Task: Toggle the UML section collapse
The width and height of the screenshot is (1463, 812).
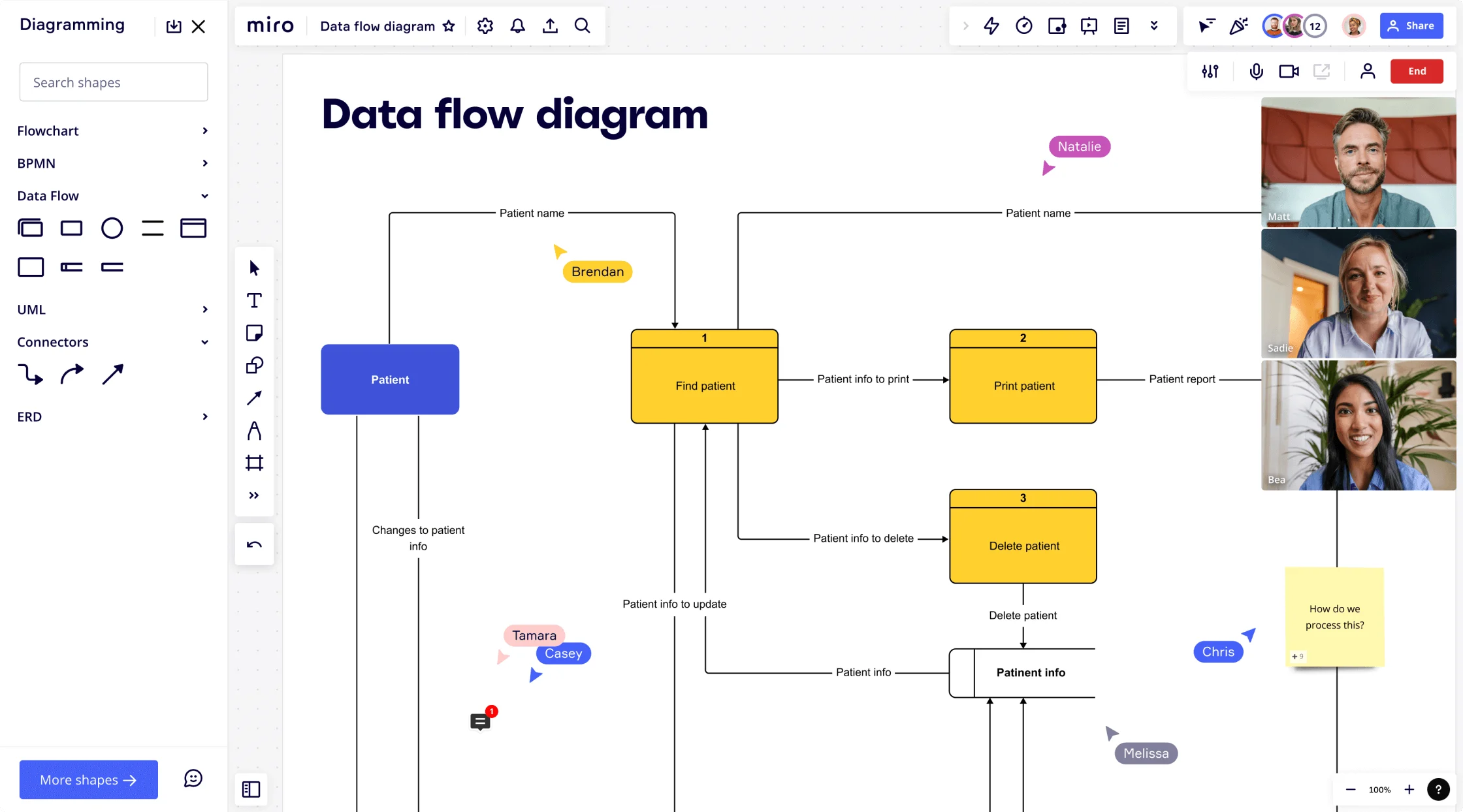Action: (x=203, y=309)
